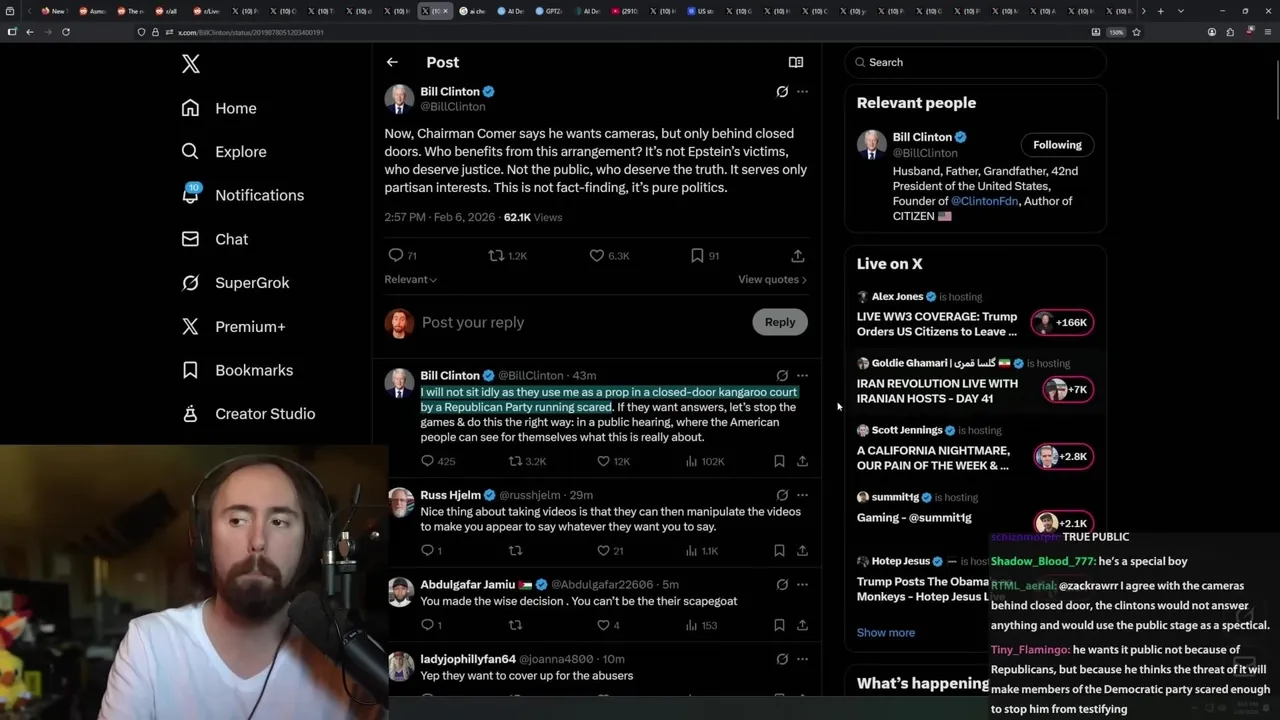This screenshot has width=1280, height=720.
Task: Click Grok icon on main Bill Clinton post
Action: point(782,91)
